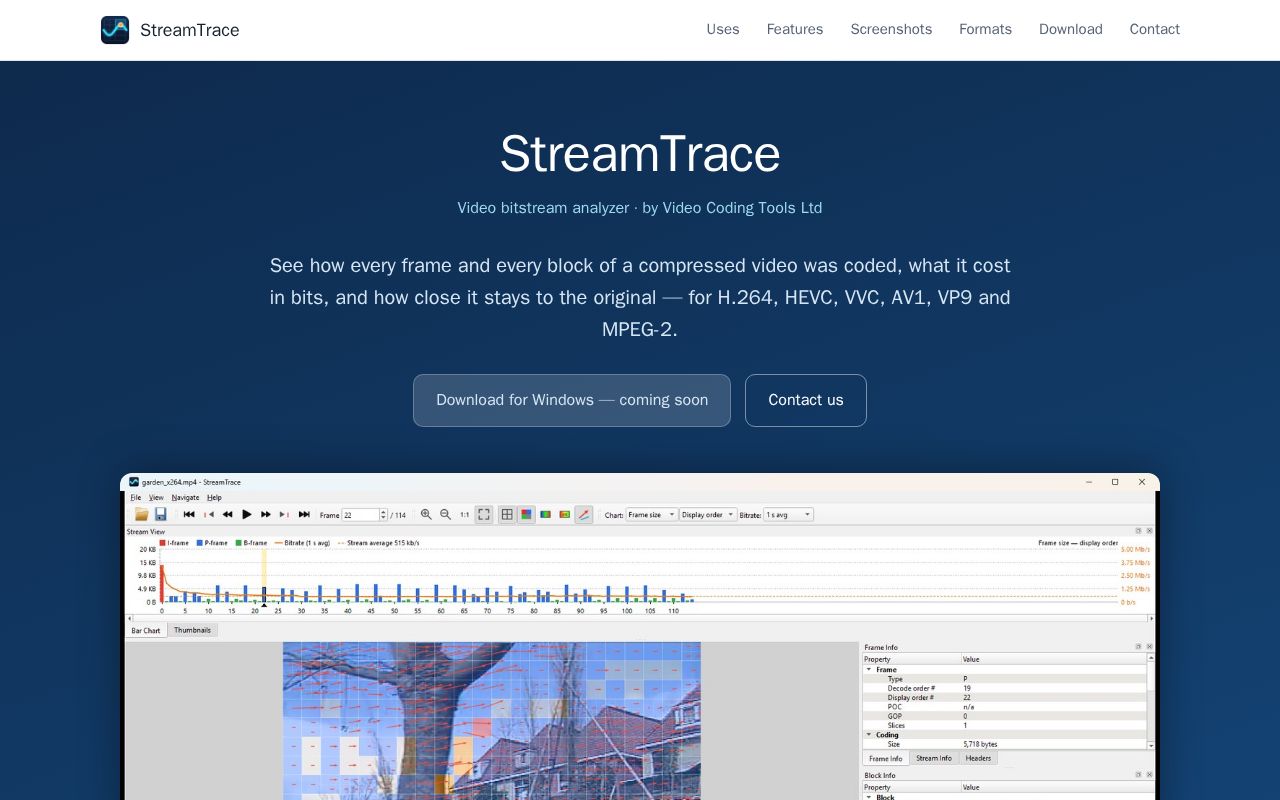1280x800 pixels.
Task: Click the blue P-frame legend swatch
Action: [200, 543]
